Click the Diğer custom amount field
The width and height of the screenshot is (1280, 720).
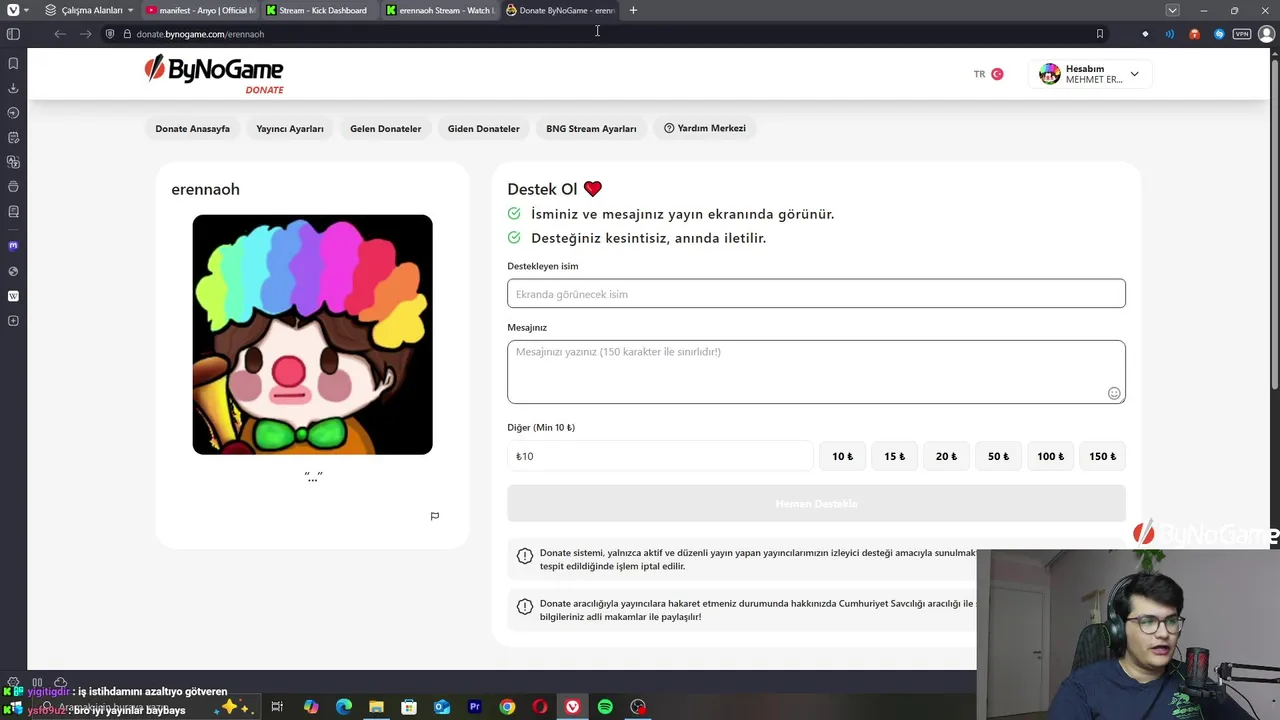pyautogui.click(x=660, y=456)
